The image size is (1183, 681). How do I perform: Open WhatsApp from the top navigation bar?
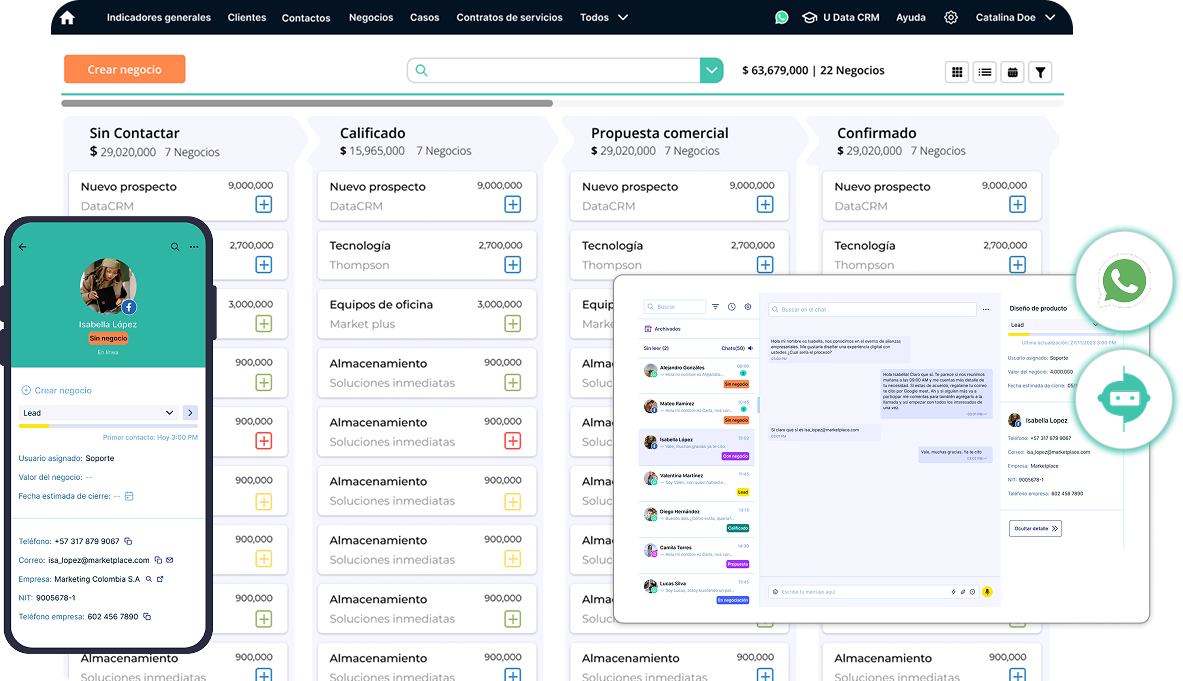click(x=781, y=17)
